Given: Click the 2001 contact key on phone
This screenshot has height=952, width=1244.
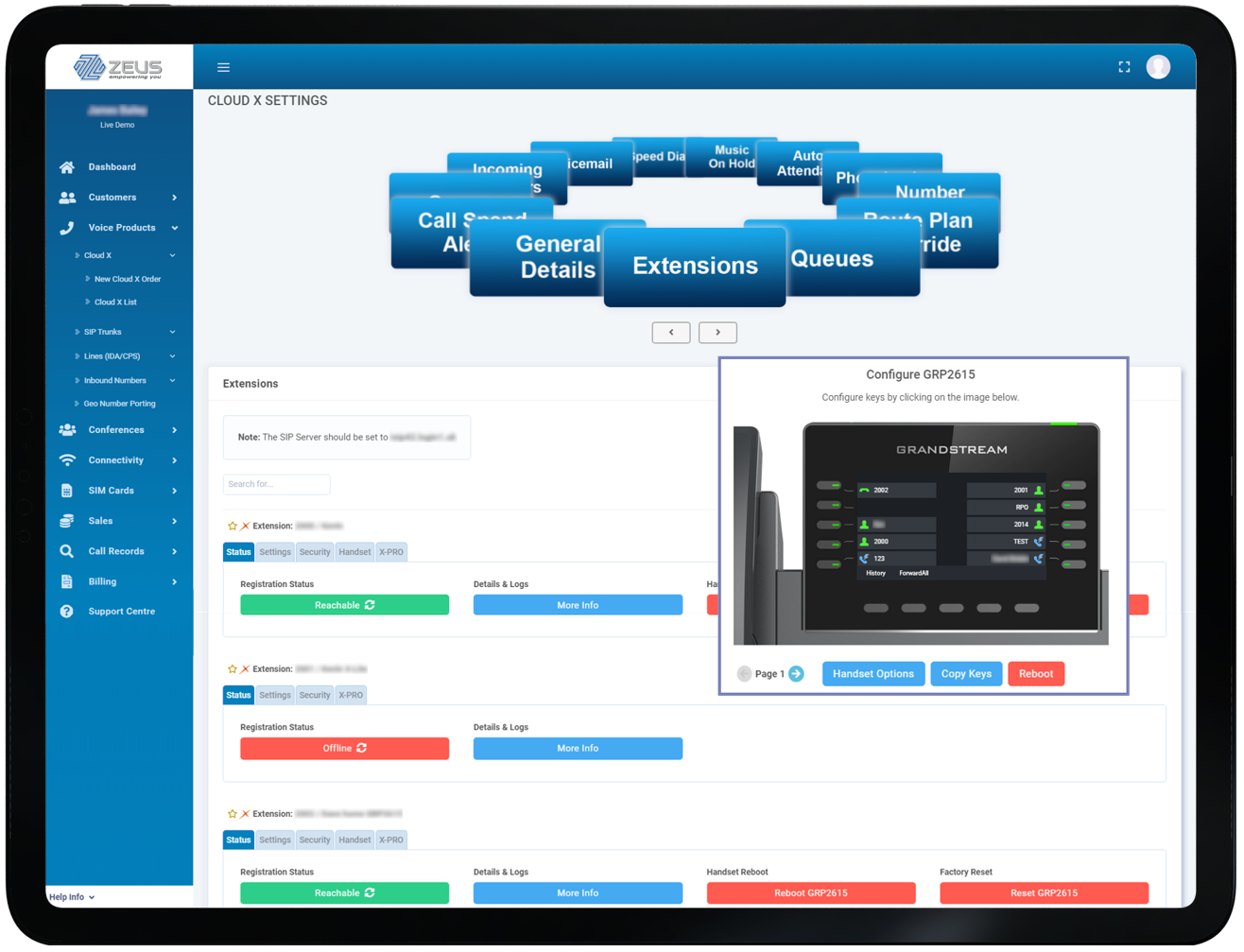Looking at the screenshot, I should pyautogui.click(x=1006, y=491).
